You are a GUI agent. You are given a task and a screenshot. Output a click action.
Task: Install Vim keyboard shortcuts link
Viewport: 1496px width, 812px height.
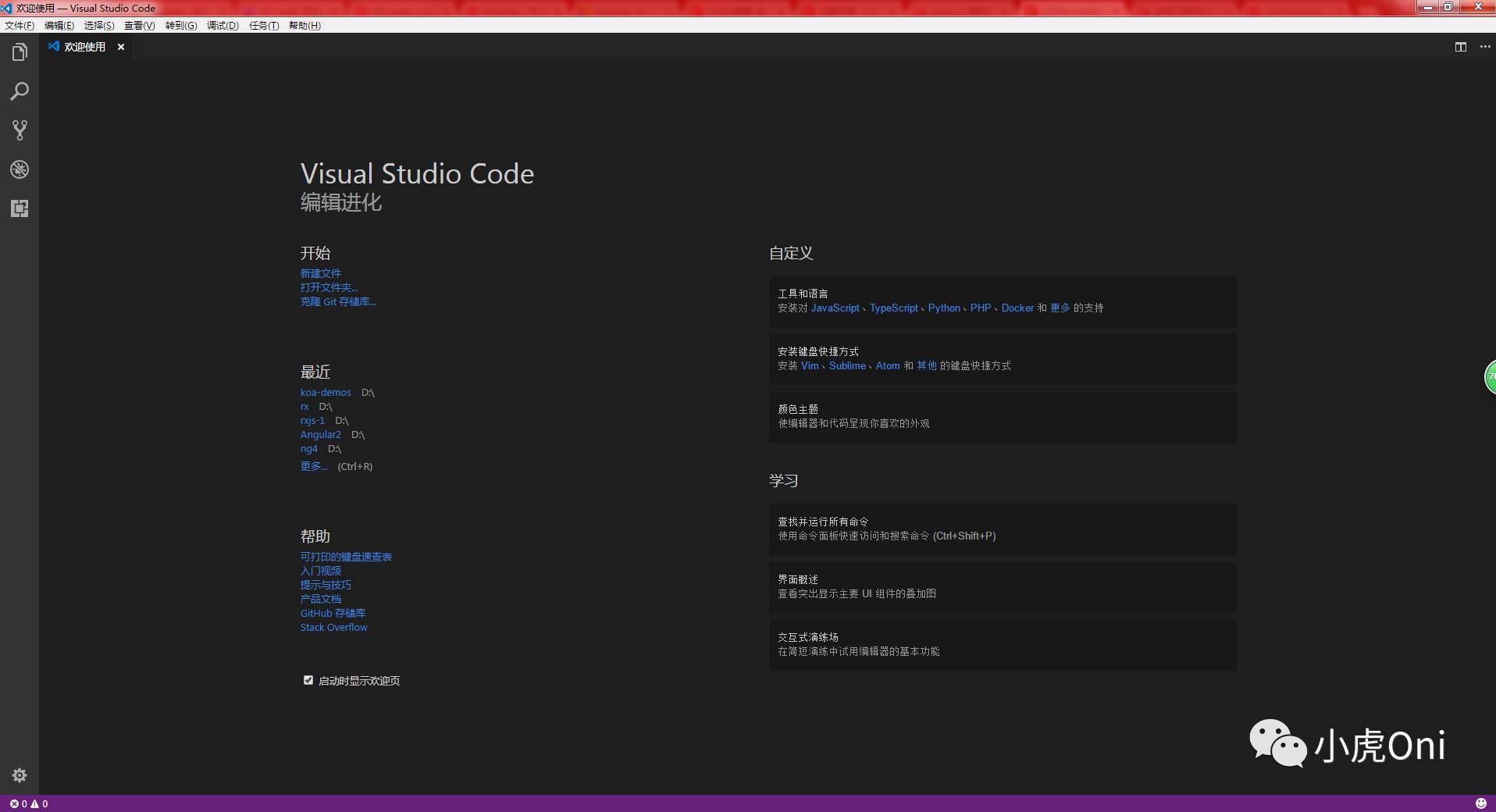pyautogui.click(x=810, y=365)
